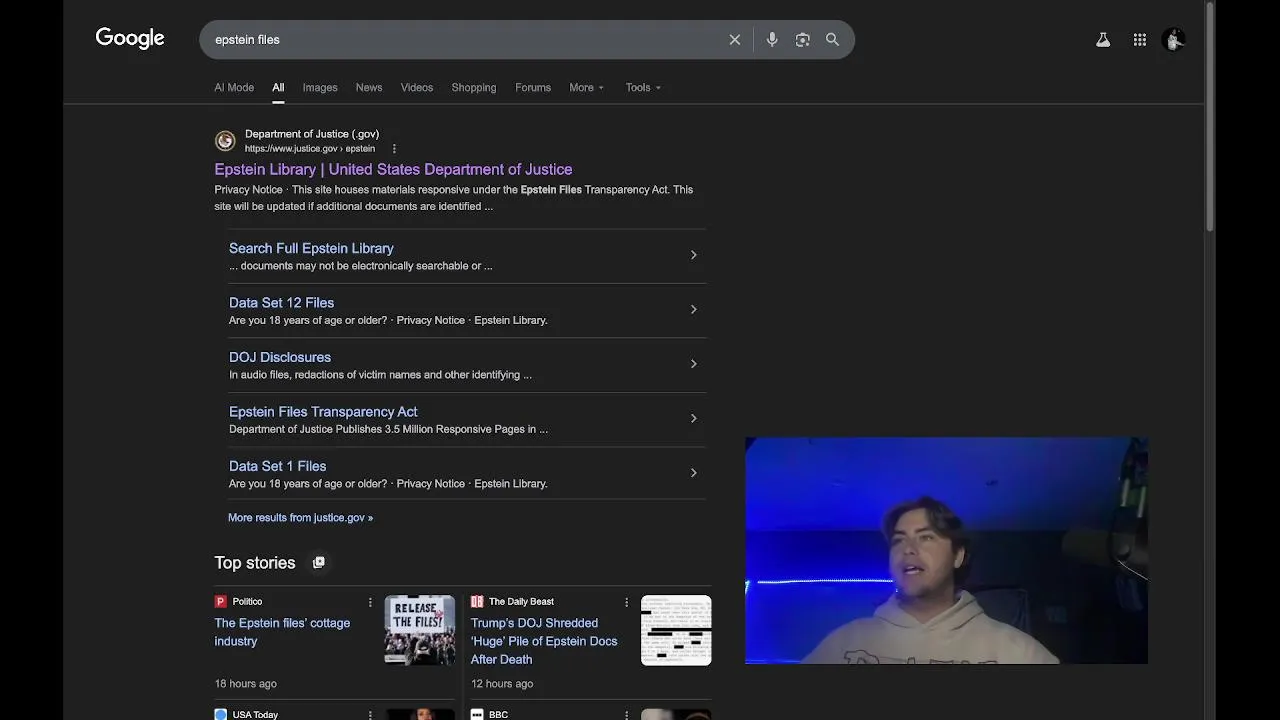Viewport: 1280px width, 720px height.
Task: Open the options menu for the Politico story
Action: click(x=370, y=602)
